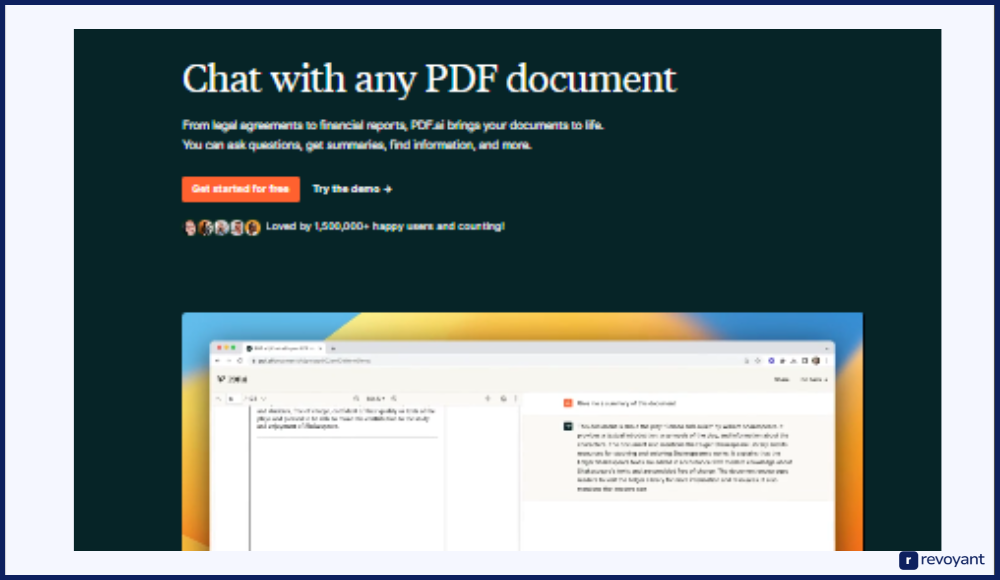The width and height of the screenshot is (1000, 580).
Task: Click the profile avatar in the demo browser toolbar
Action: click(x=816, y=361)
